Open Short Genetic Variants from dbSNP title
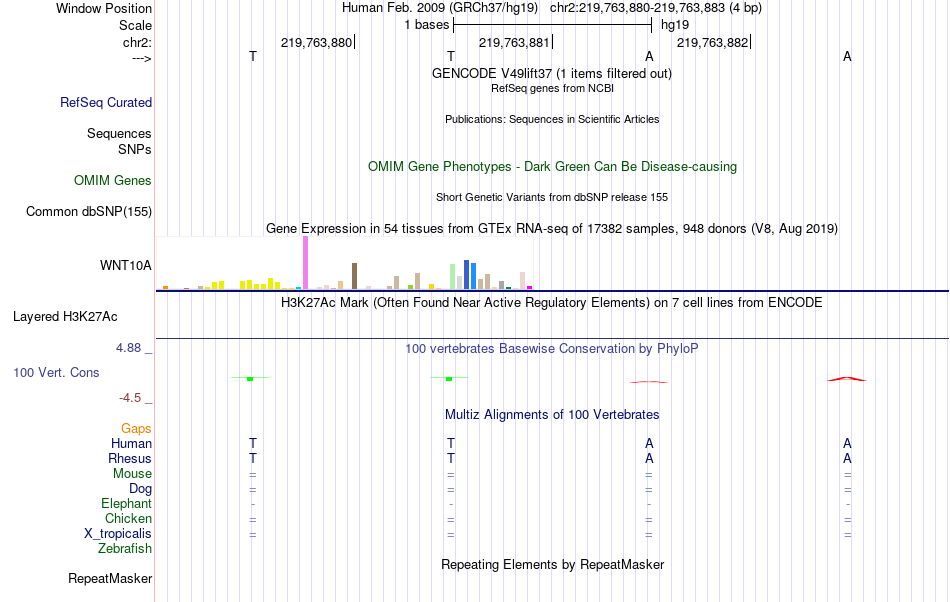Viewport: 950px width, 602px height. pyautogui.click(x=552, y=197)
